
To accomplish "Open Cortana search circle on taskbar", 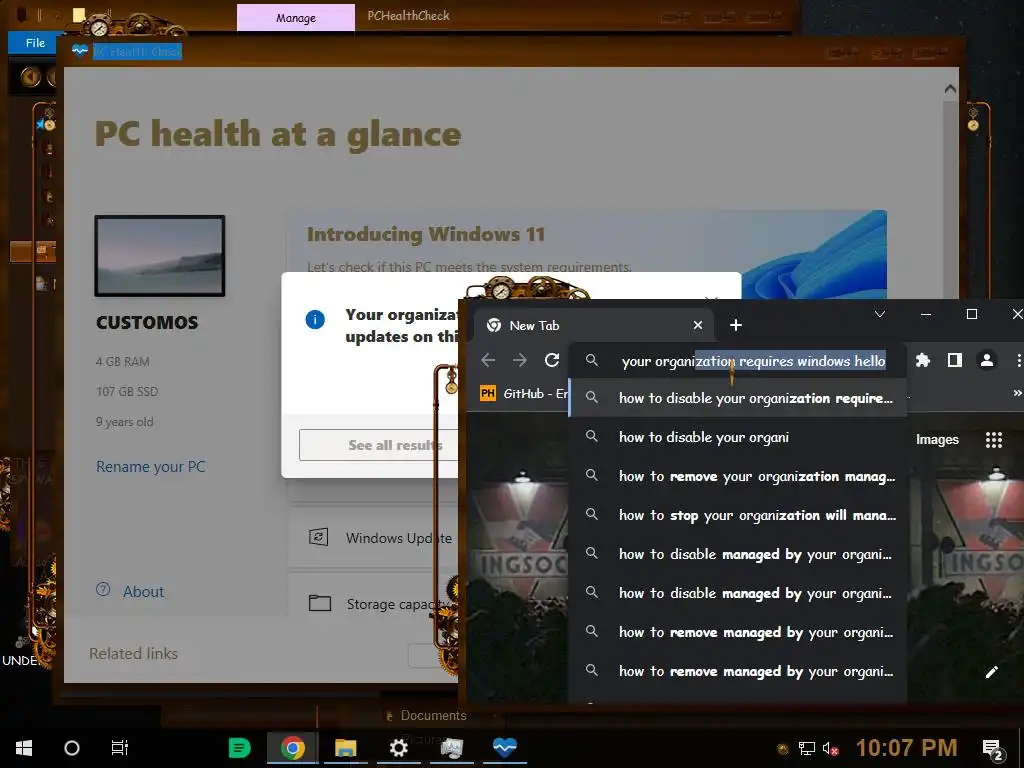I will click(x=72, y=748).
